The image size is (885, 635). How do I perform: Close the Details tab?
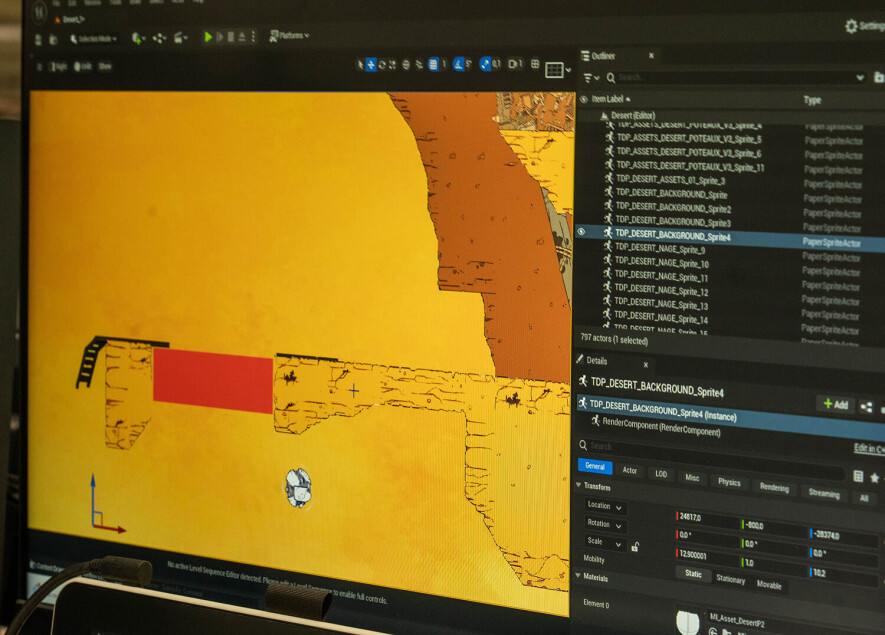pyautogui.click(x=646, y=365)
